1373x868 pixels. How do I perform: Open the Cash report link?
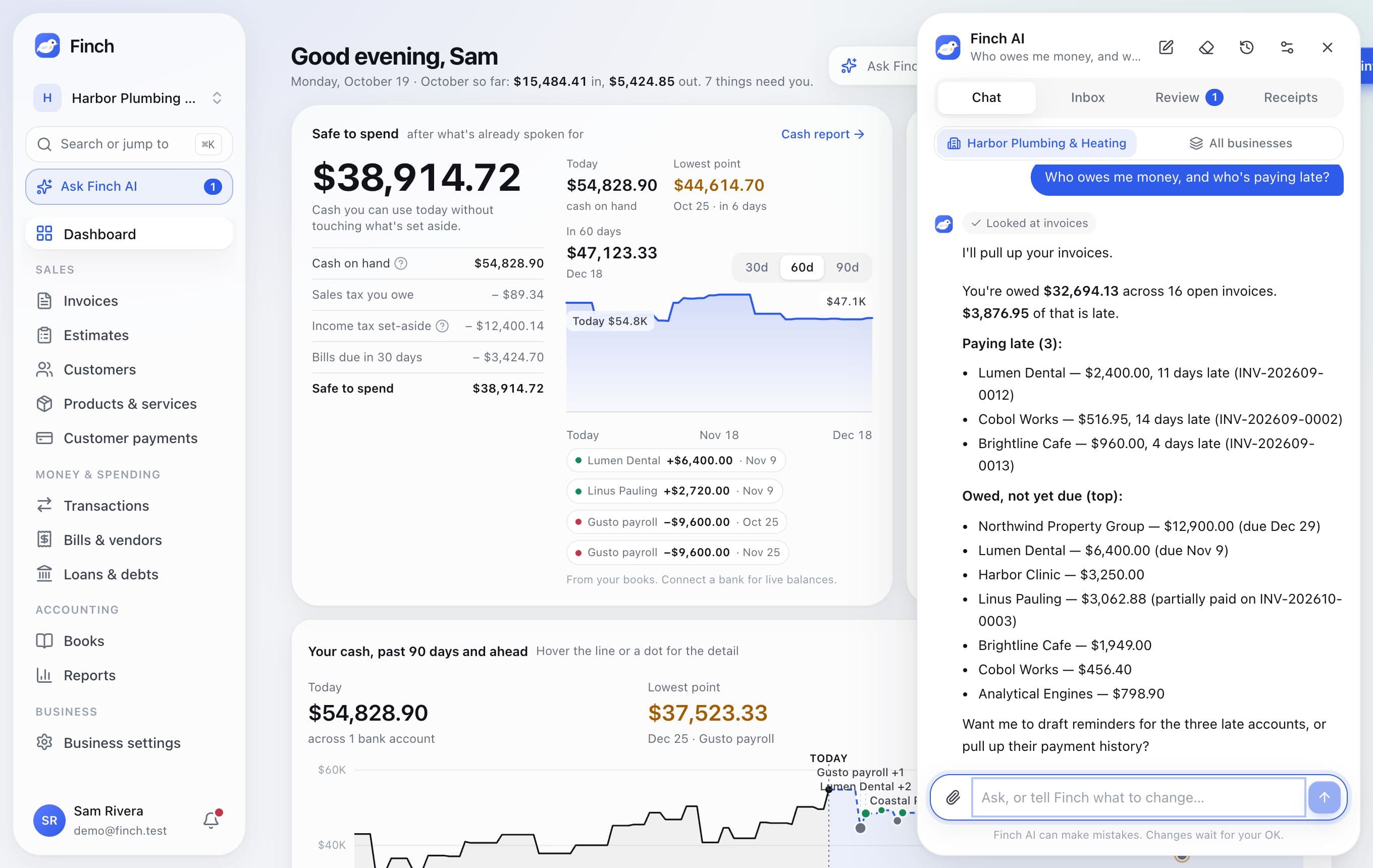822,134
